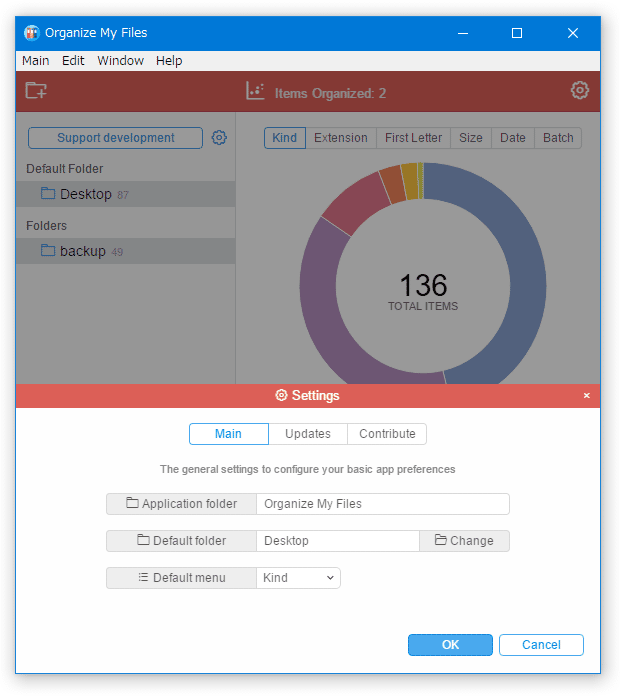Viewport: 620px width, 696px height.
Task: Select the Desktop folder row
Action: 126,194
